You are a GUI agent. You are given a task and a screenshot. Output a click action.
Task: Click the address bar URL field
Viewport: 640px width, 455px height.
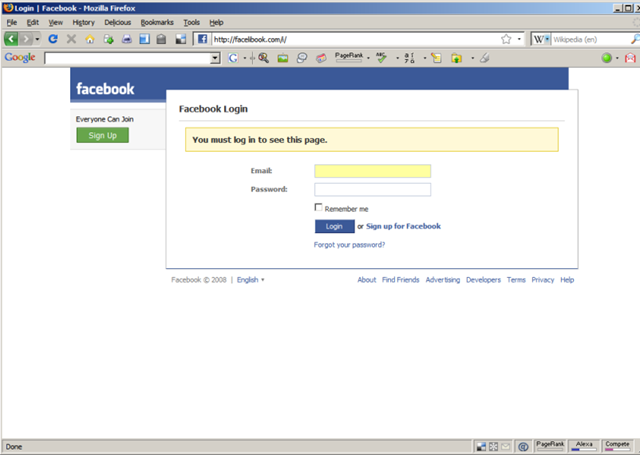pyautogui.click(x=355, y=39)
